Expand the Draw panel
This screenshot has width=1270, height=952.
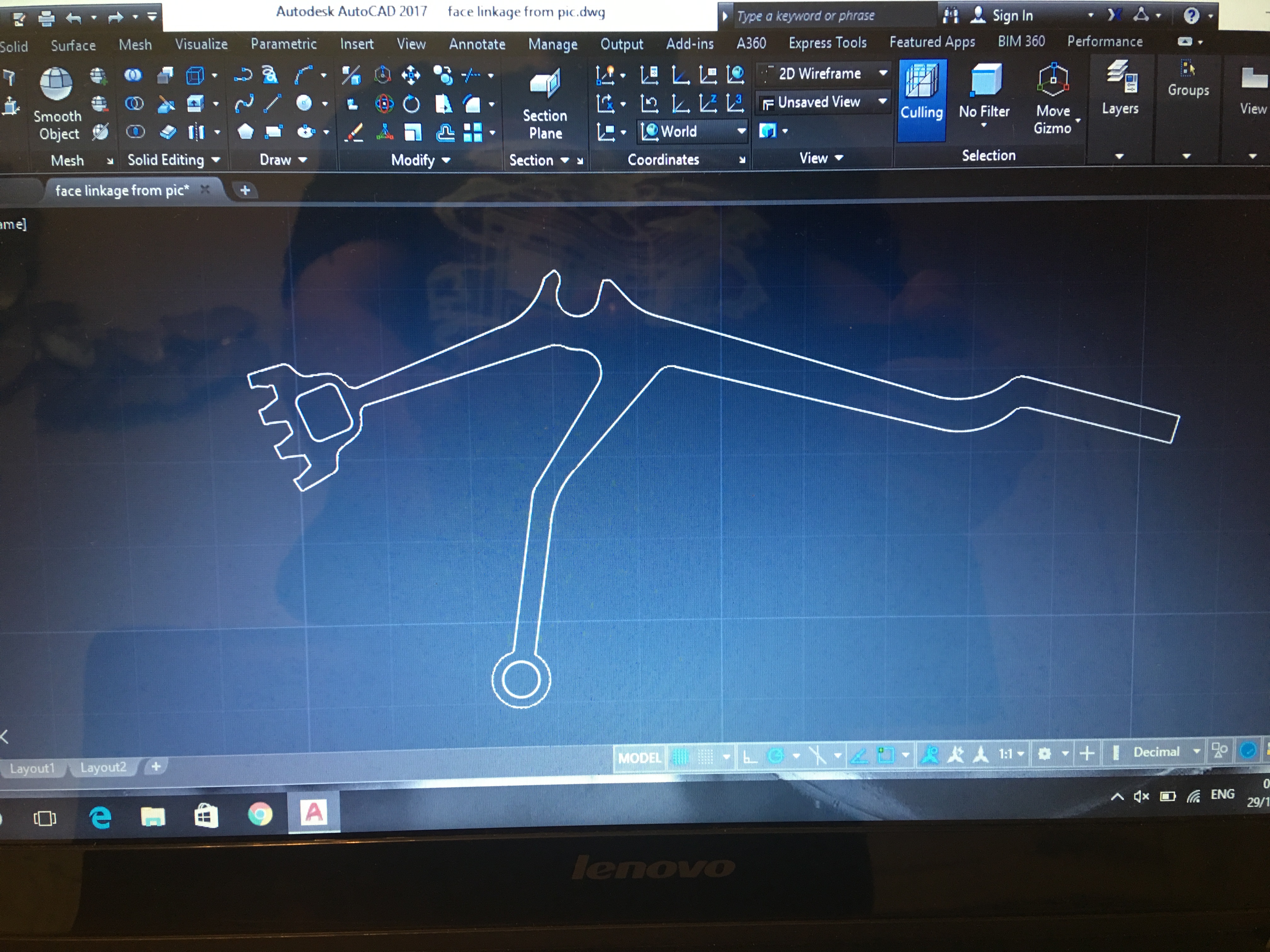click(x=283, y=160)
